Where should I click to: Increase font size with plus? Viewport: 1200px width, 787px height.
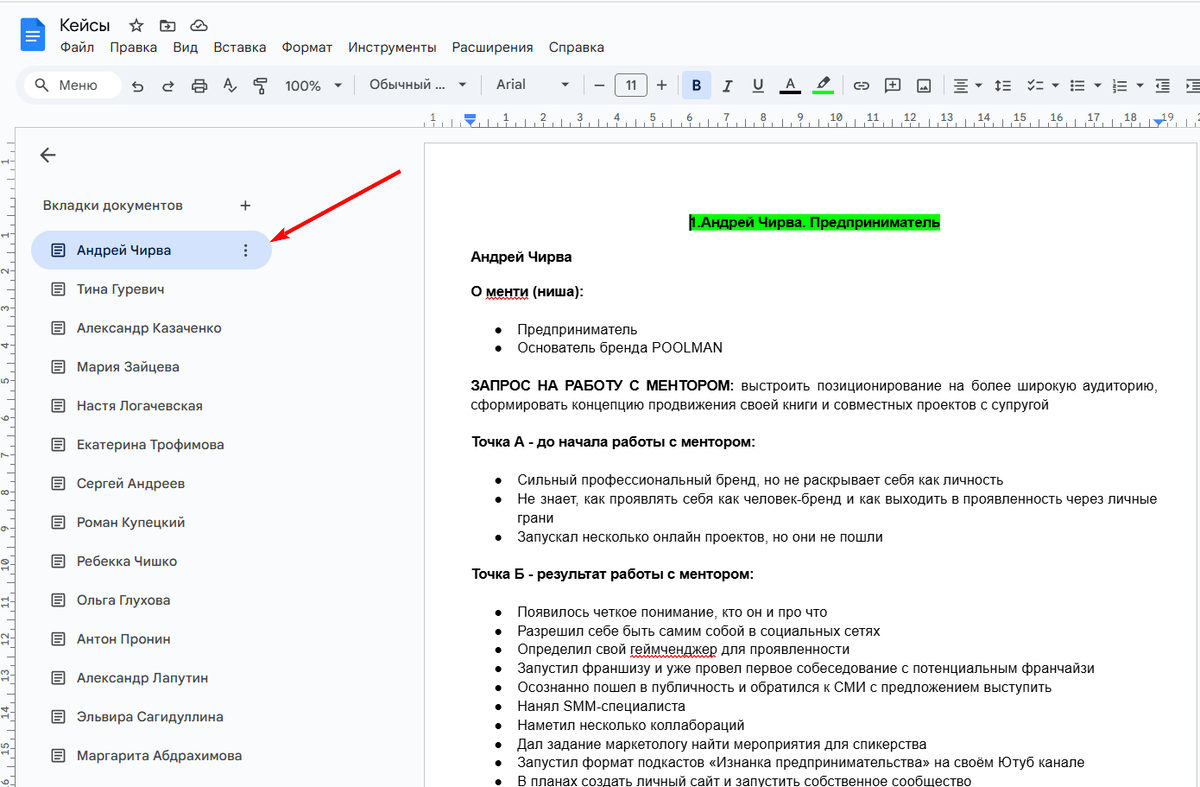click(661, 85)
